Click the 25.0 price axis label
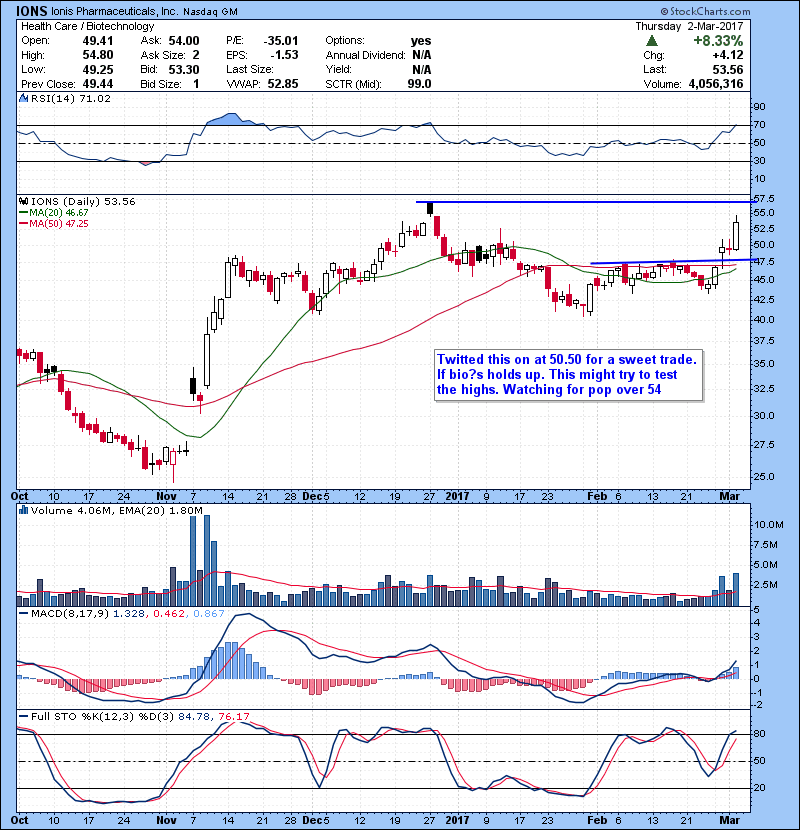 [x=764, y=476]
